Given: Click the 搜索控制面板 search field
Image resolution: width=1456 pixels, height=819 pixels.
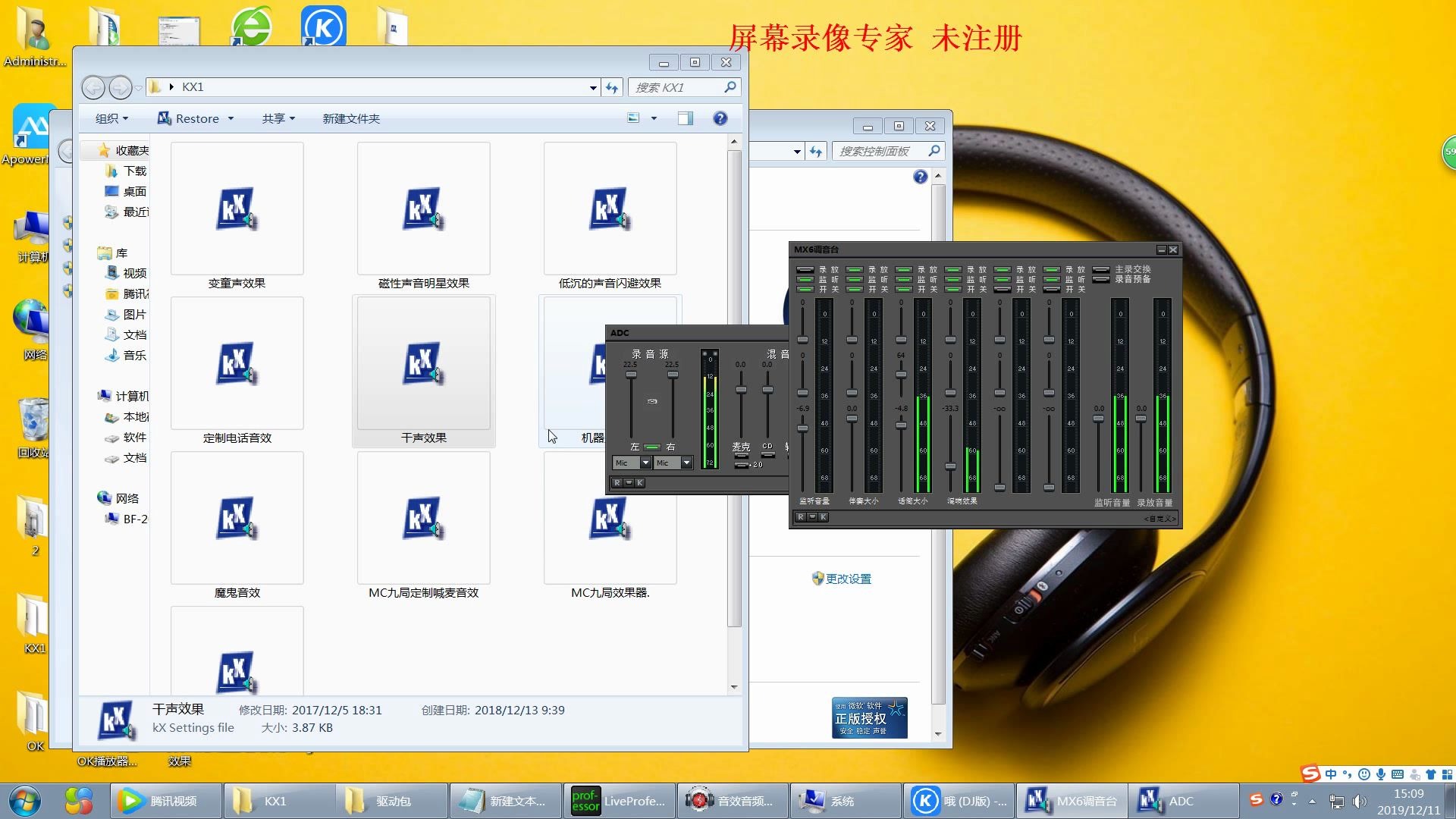Looking at the screenshot, I should coord(888,152).
